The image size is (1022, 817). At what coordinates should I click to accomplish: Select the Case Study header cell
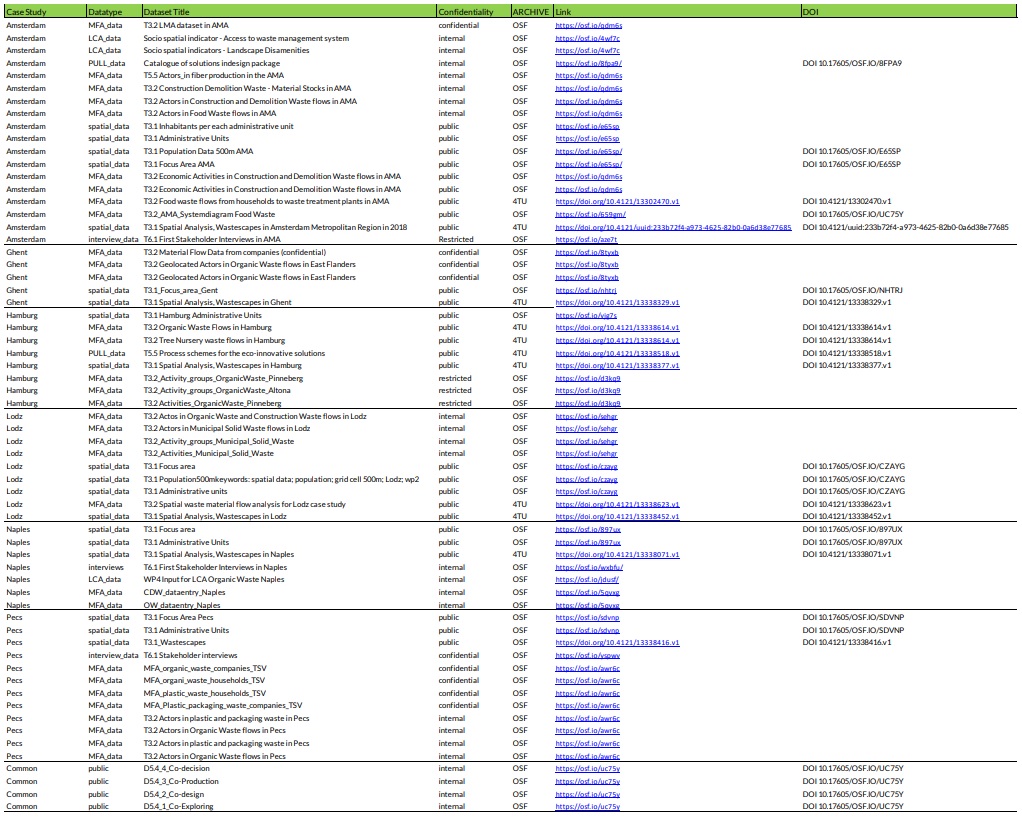click(44, 12)
